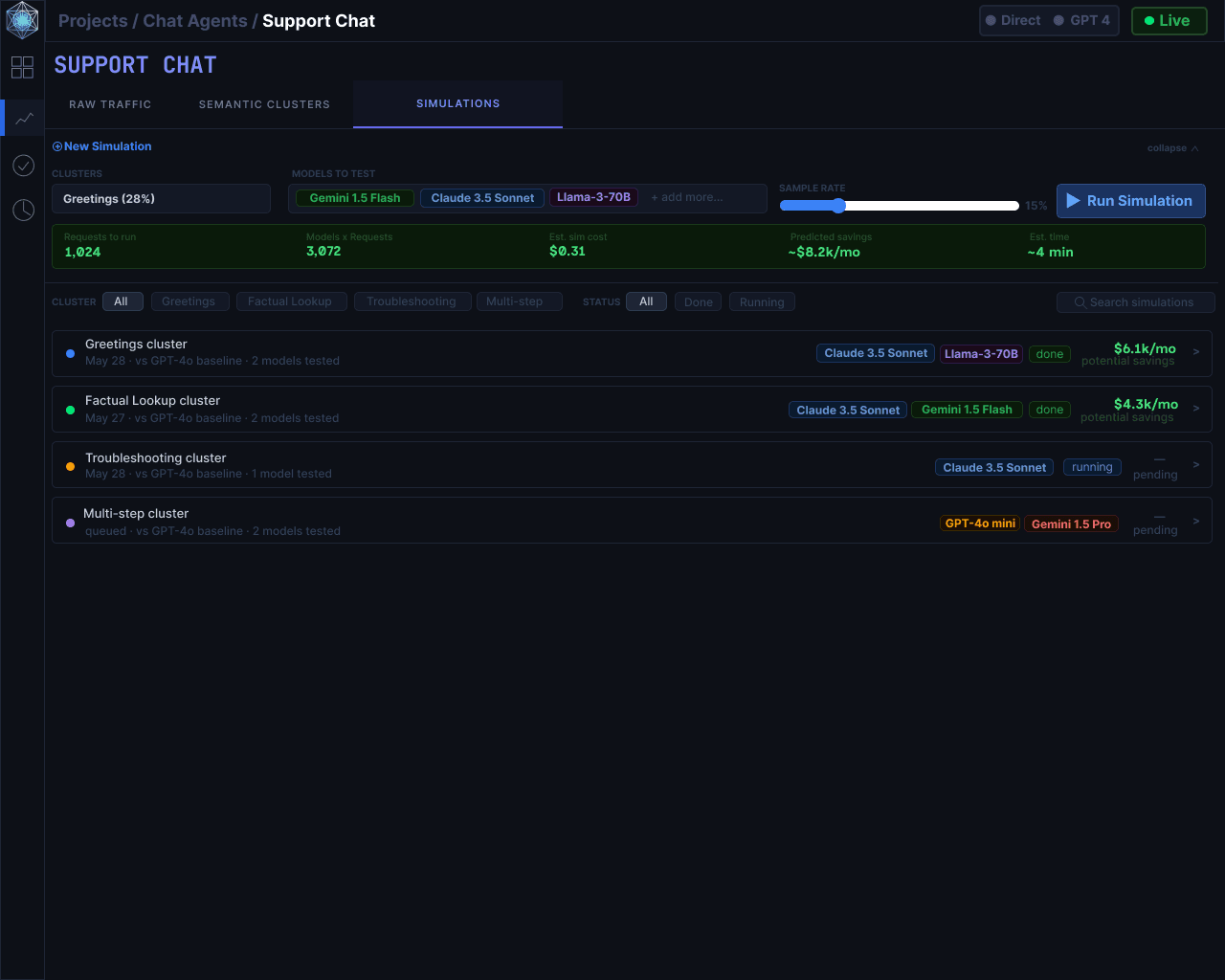Click Support Chat breadcrumb
This screenshot has width=1225, height=980.
[x=319, y=21]
